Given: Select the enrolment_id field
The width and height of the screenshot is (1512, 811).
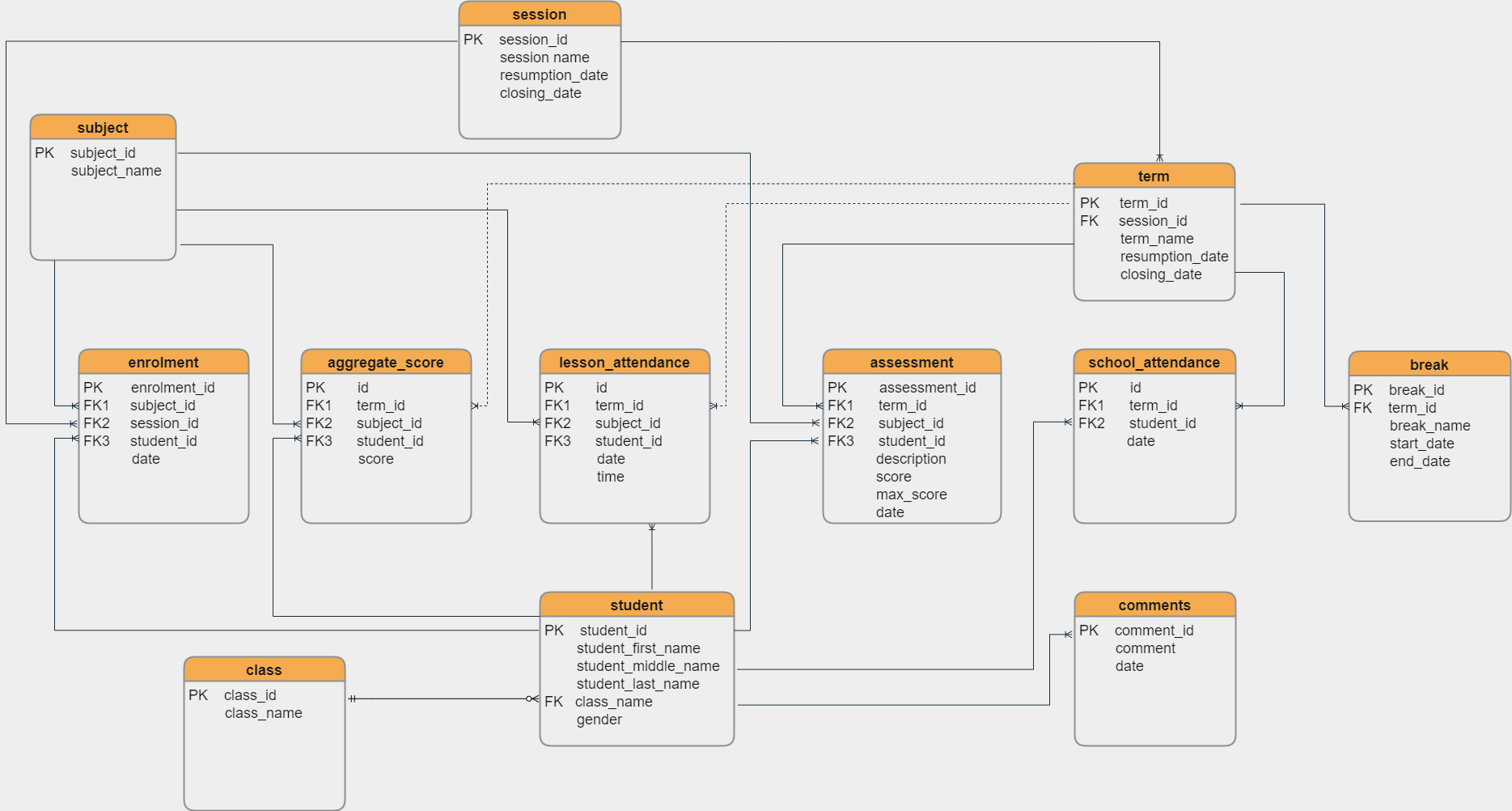Looking at the screenshot, I should (173, 388).
